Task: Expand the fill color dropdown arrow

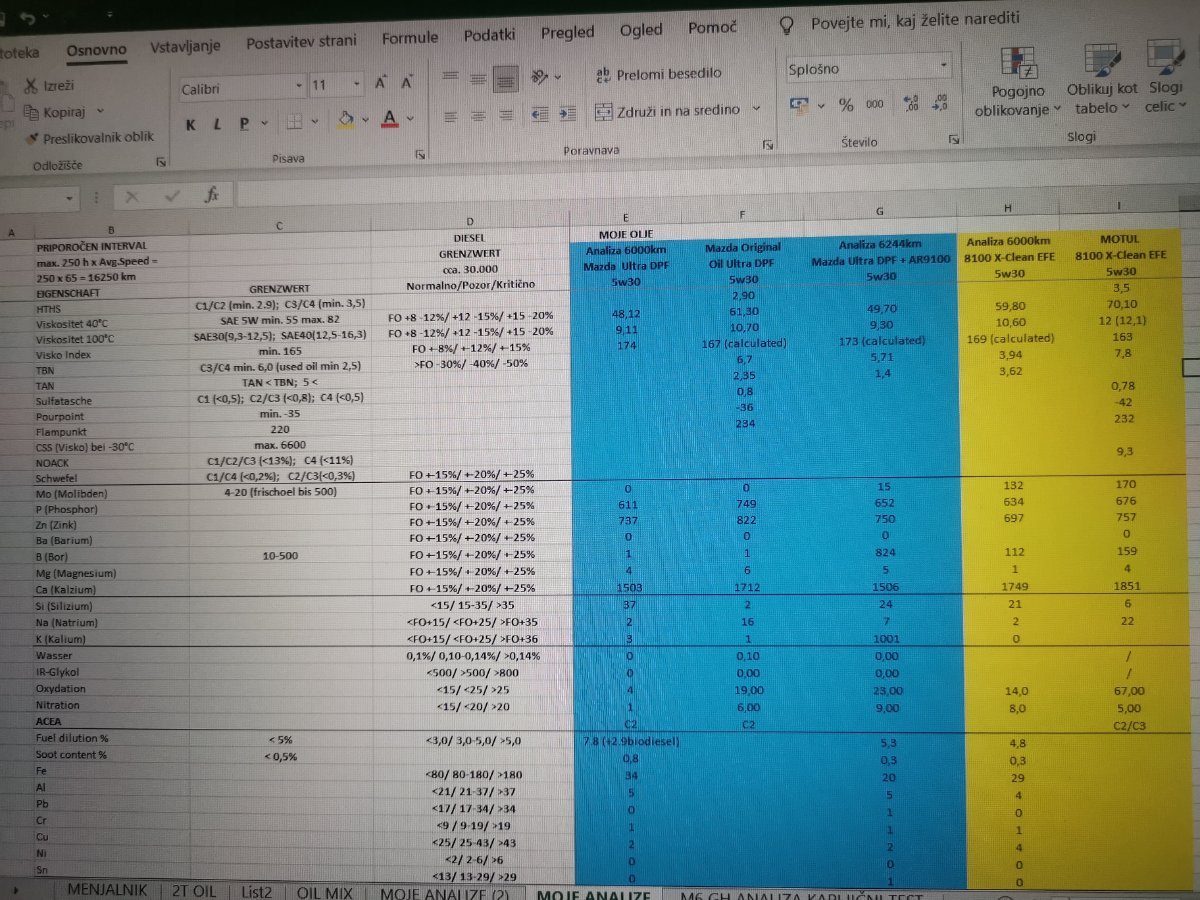Action: click(x=364, y=120)
